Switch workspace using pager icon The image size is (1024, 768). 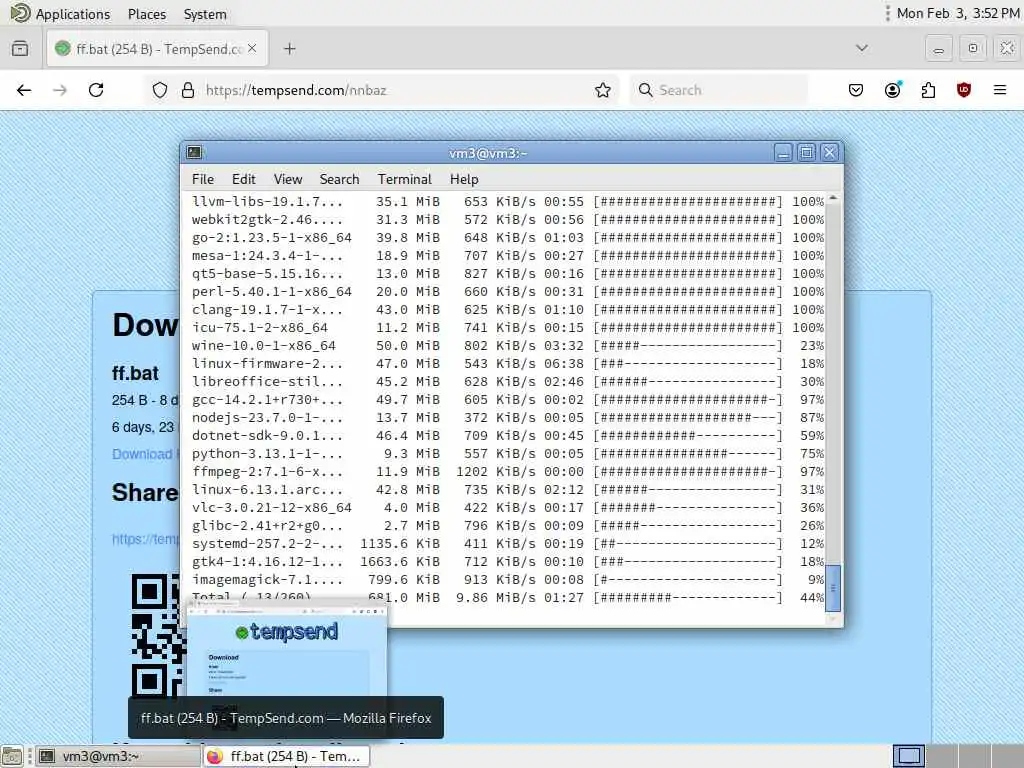pos(909,756)
